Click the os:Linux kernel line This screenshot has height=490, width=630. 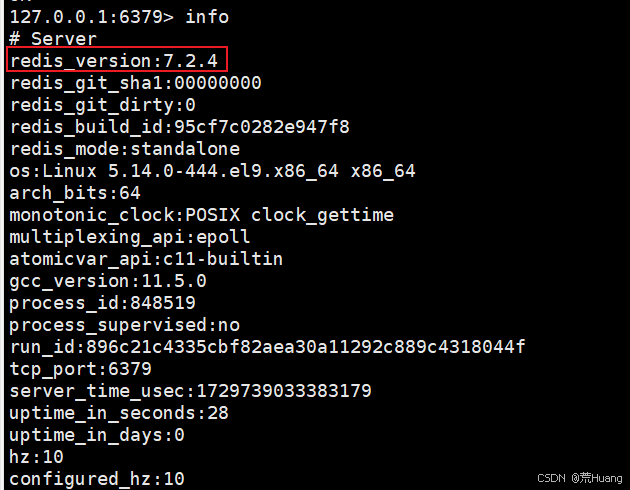212,171
